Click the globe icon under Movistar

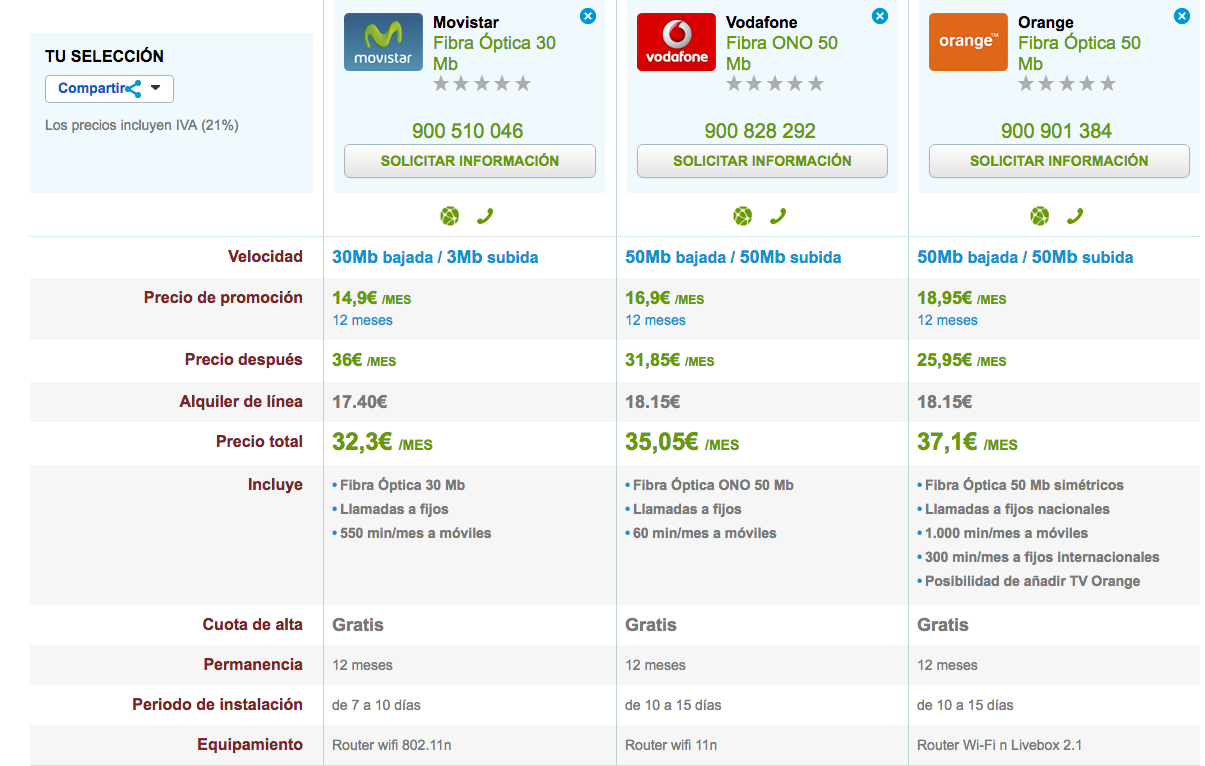coord(450,215)
